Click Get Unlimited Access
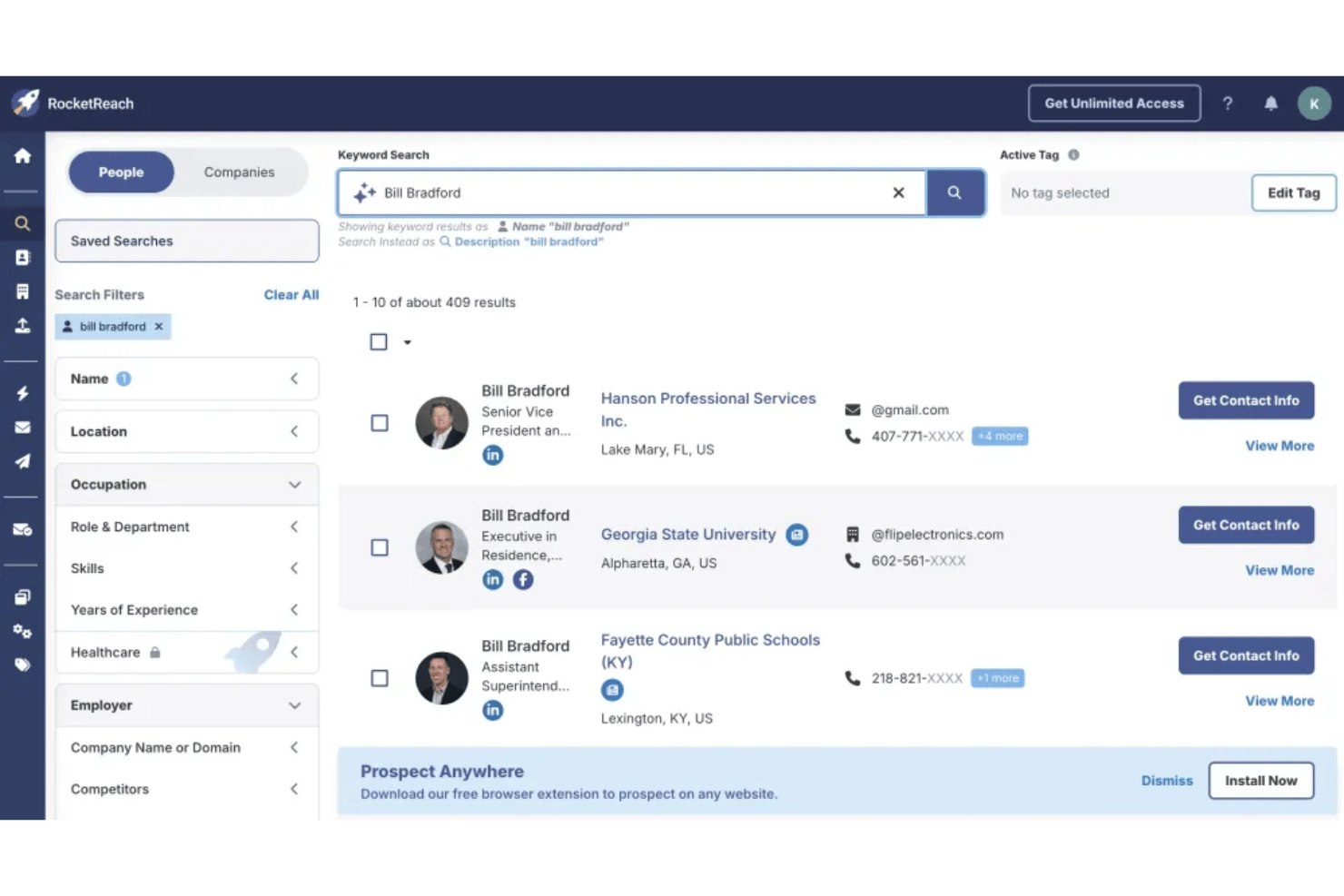This screenshot has height=896, width=1344. coord(1114,103)
